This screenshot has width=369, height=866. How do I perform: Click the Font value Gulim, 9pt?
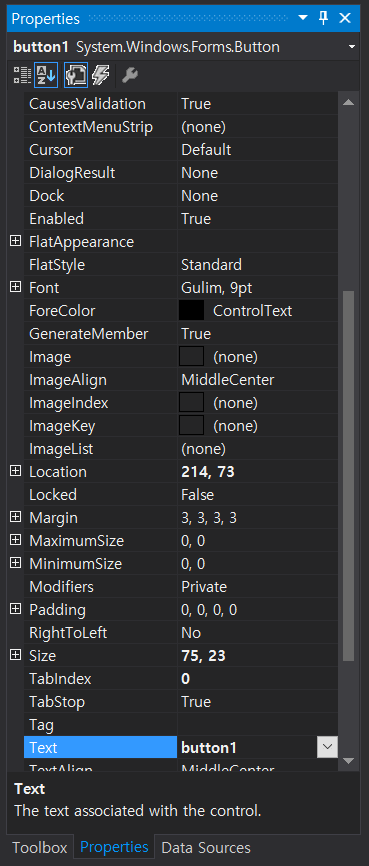point(217,288)
